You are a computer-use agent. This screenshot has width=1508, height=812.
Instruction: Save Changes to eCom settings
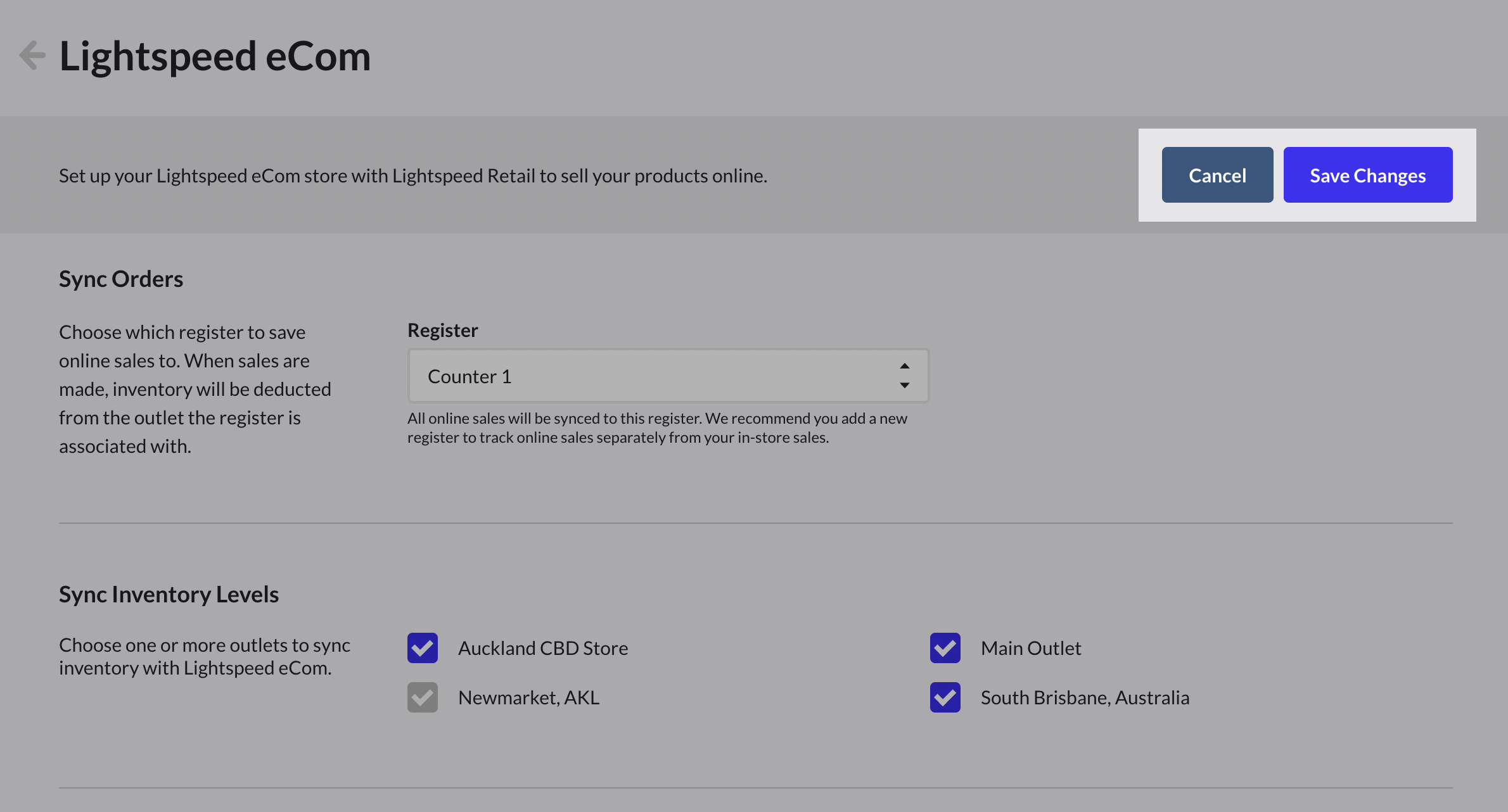point(1368,175)
